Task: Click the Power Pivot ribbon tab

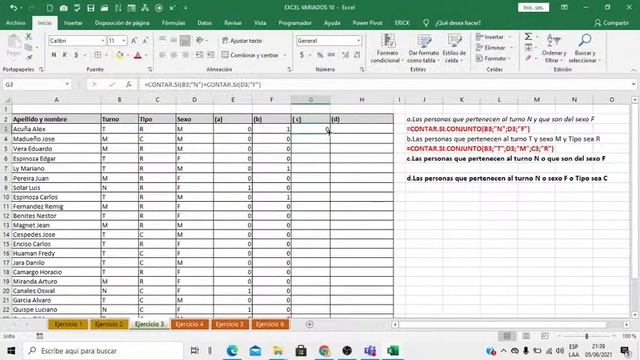Action: click(367, 23)
